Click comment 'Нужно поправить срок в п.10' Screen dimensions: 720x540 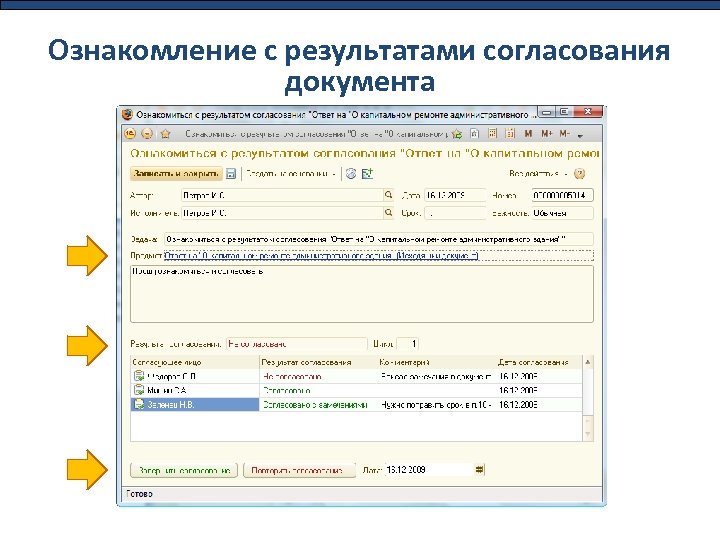(x=437, y=405)
